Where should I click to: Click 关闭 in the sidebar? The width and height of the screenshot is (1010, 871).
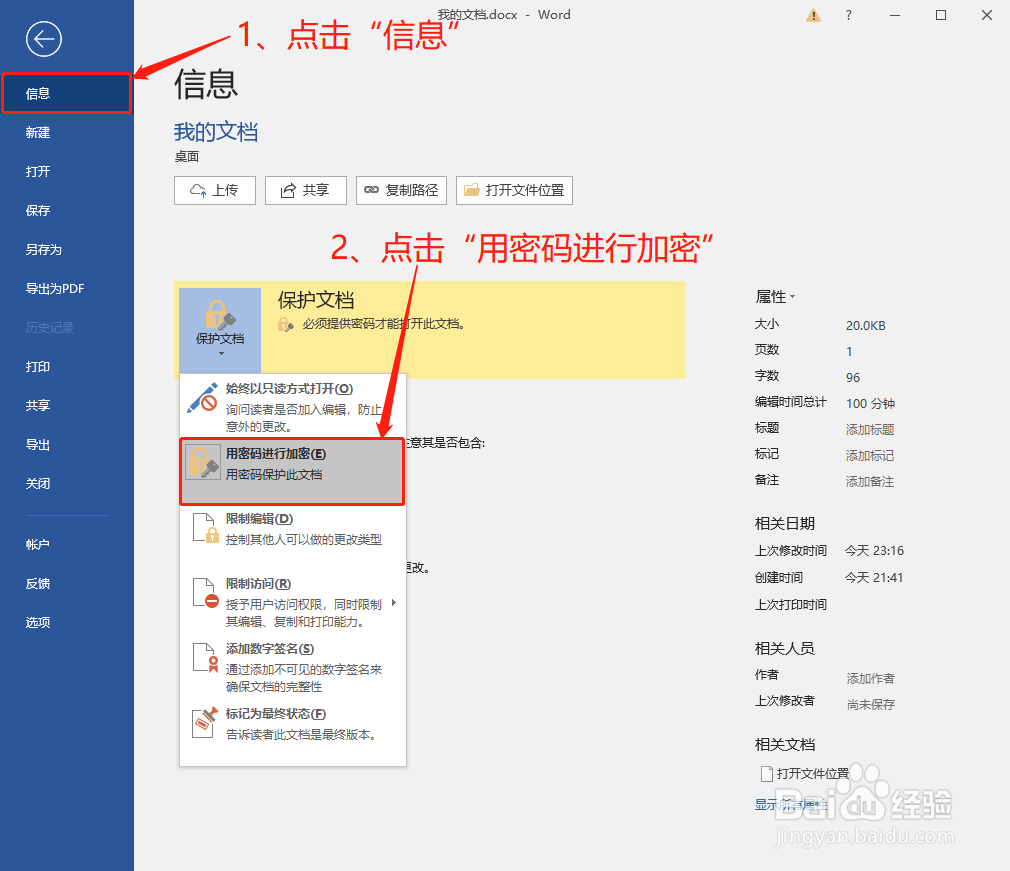point(66,484)
